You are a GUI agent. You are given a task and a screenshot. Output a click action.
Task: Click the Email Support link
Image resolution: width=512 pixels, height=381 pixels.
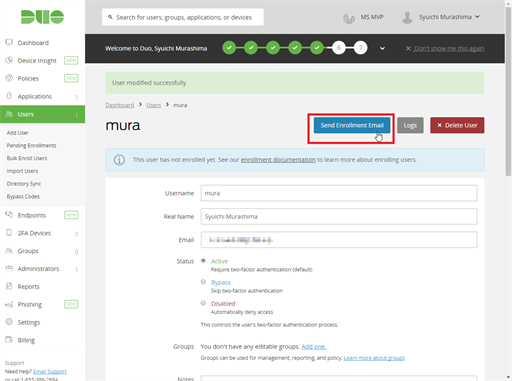point(50,371)
